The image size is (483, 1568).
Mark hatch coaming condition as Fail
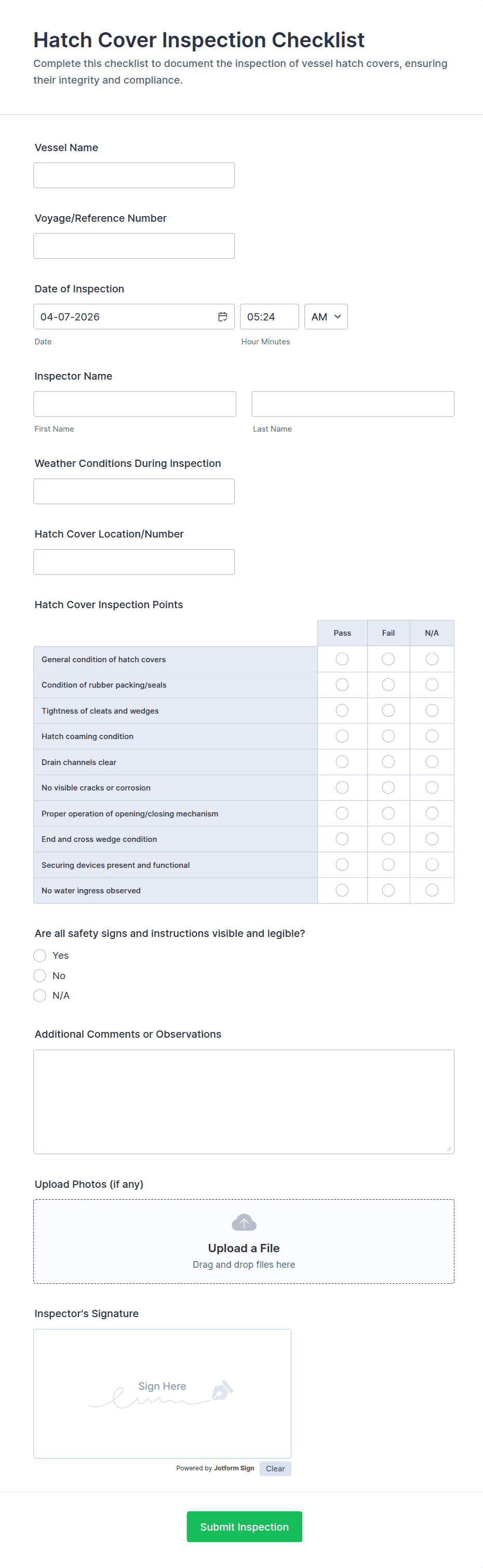tap(388, 736)
